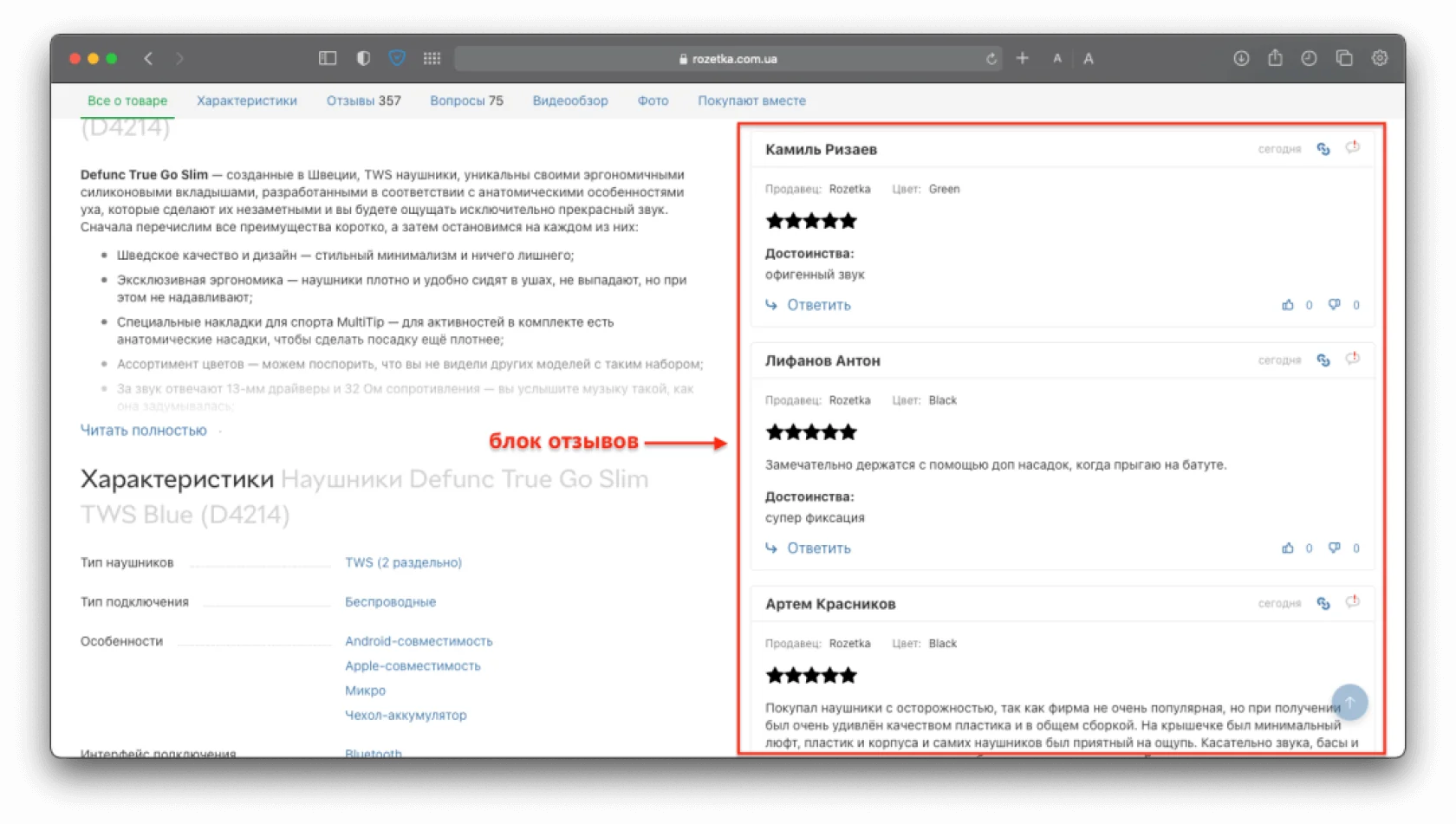The image size is (1456, 824).
Task: Show the Покупают вместе tab
Action: (x=752, y=101)
